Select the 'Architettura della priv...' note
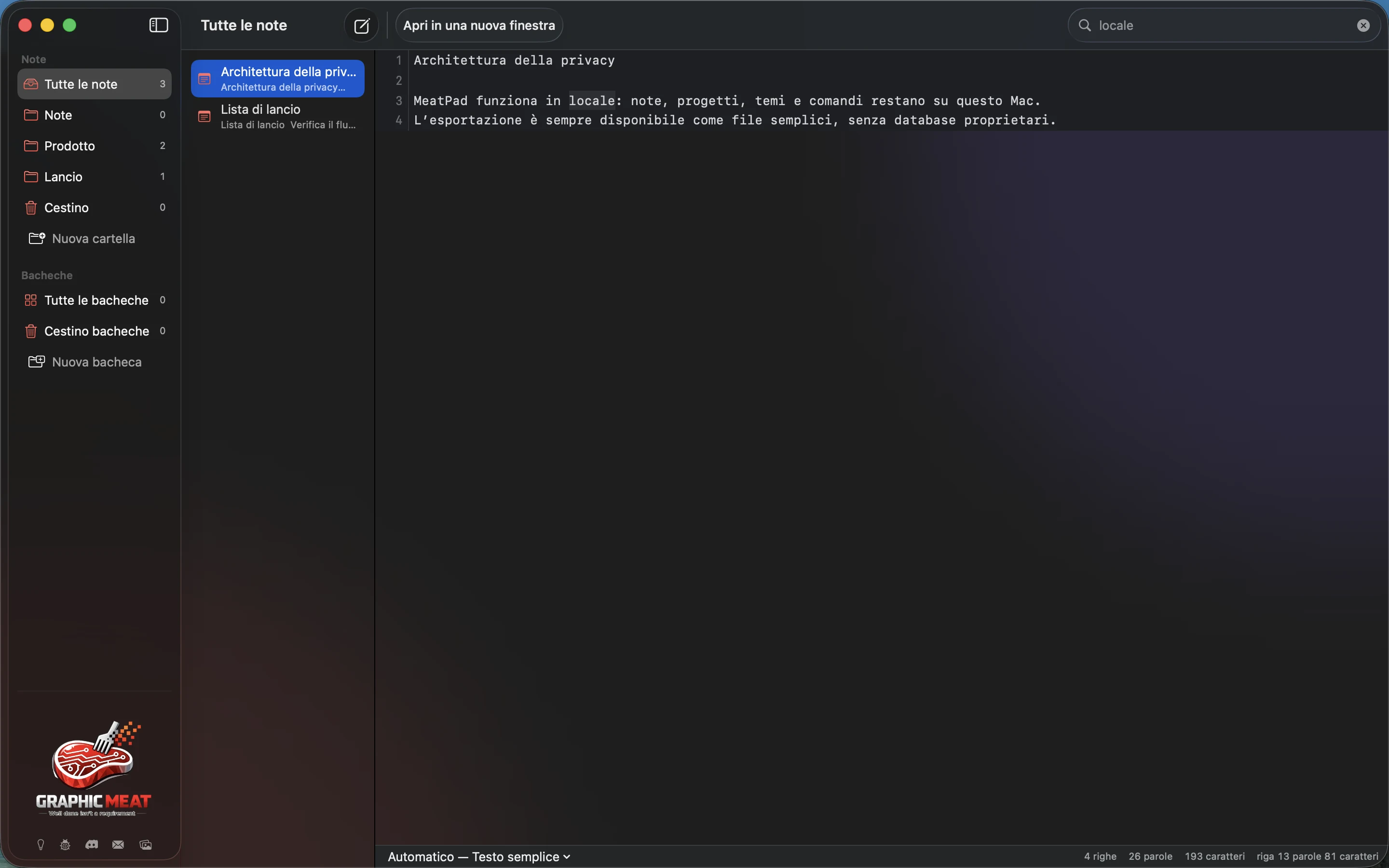This screenshot has width=1389, height=868. click(x=278, y=79)
